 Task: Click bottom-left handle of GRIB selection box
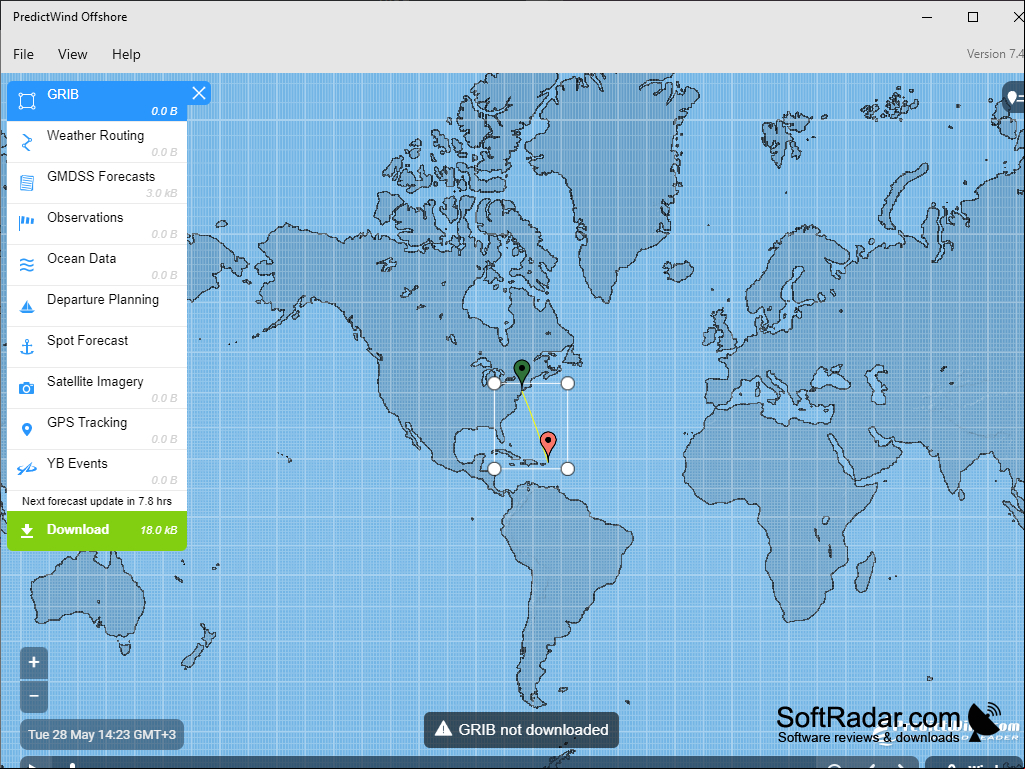(495, 469)
